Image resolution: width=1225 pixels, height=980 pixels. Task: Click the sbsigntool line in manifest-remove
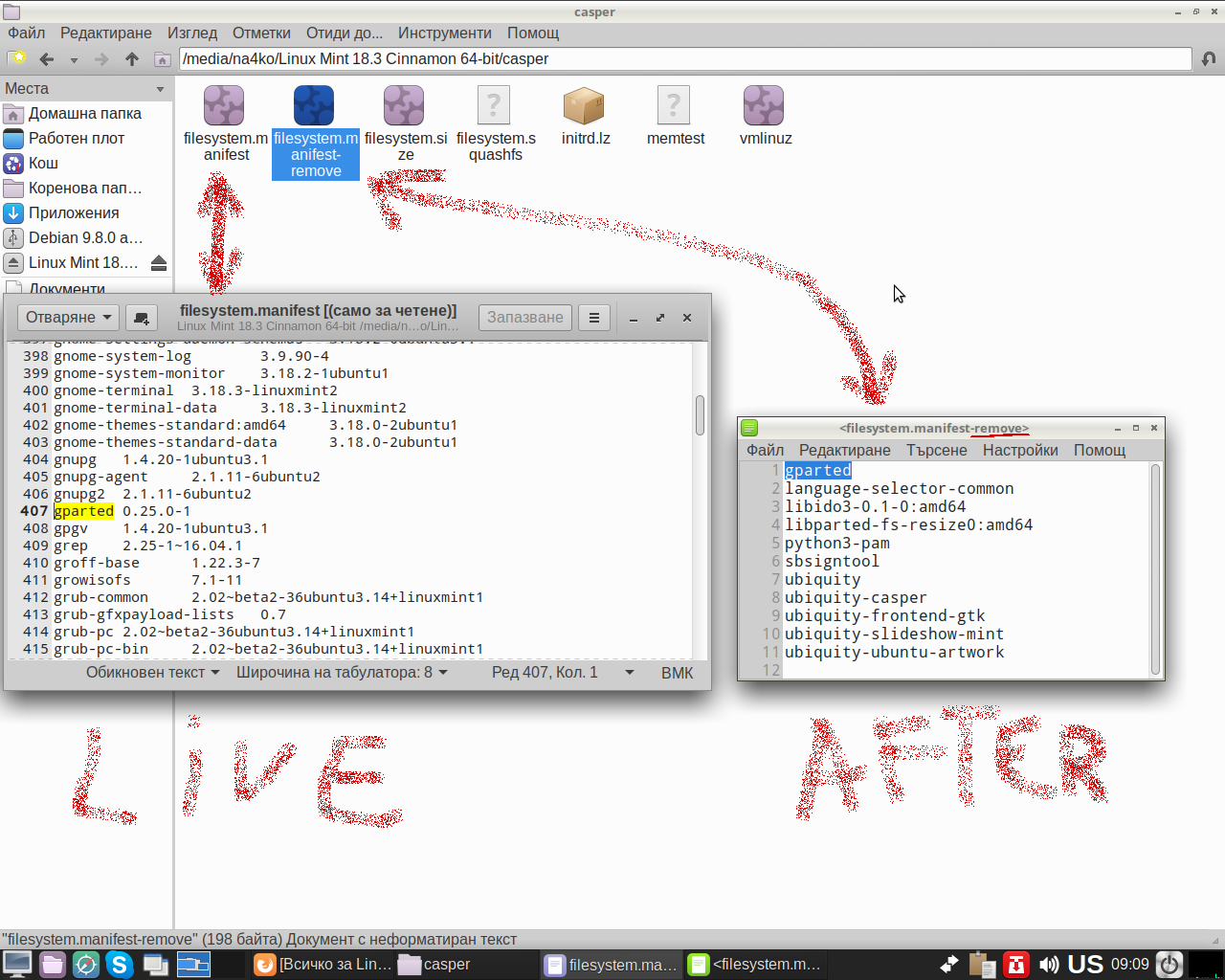(x=832, y=562)
